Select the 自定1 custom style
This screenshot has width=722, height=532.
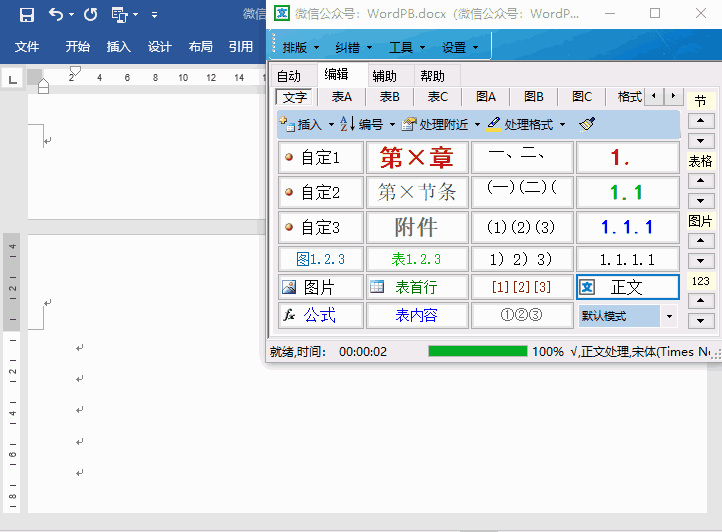click(321, 158)
